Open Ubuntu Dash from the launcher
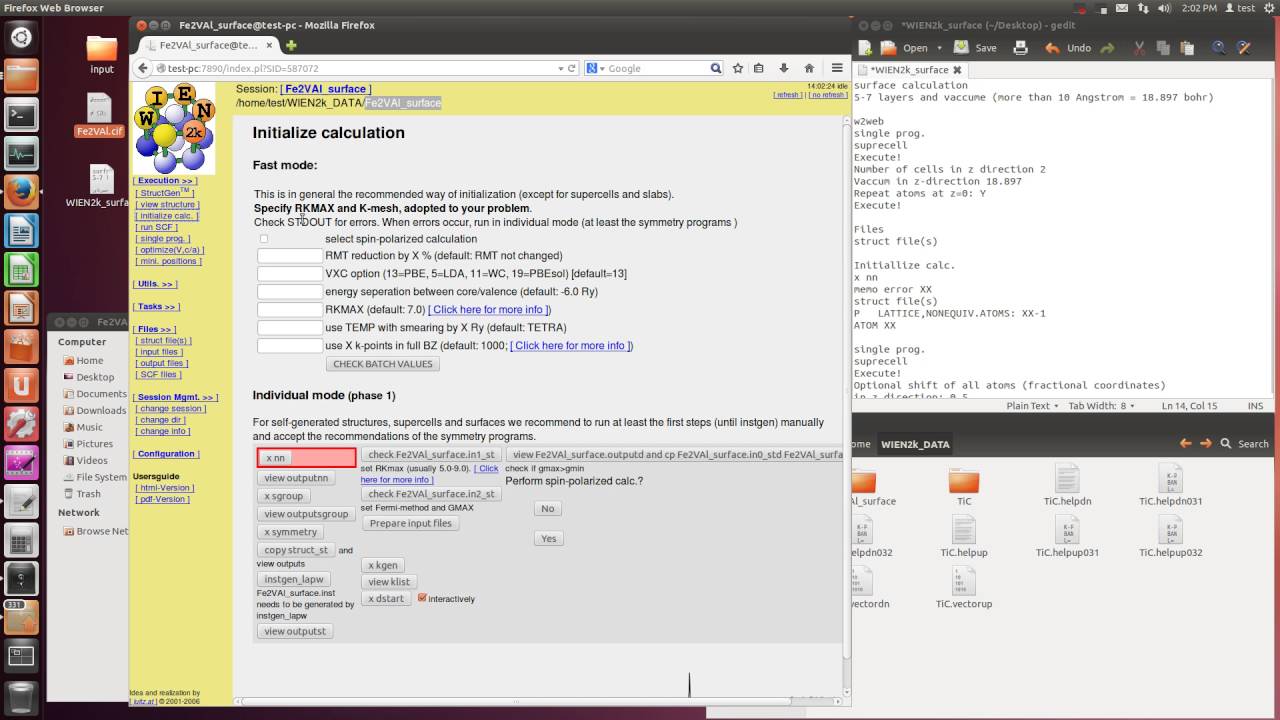Screen dimensions: 1280x720 [21, 39]
